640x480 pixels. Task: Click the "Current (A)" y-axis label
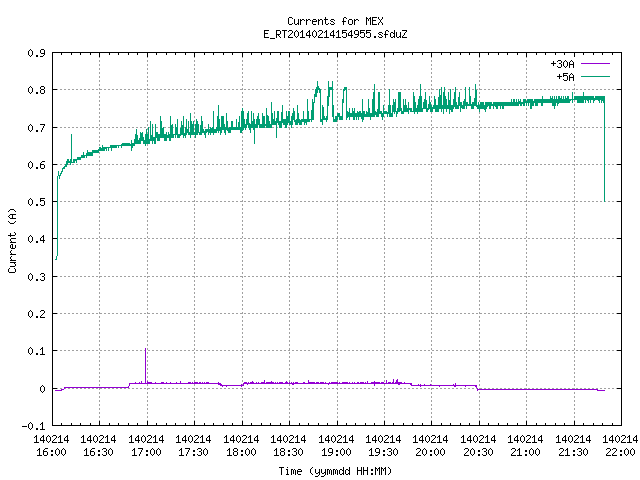coord(12,240)
